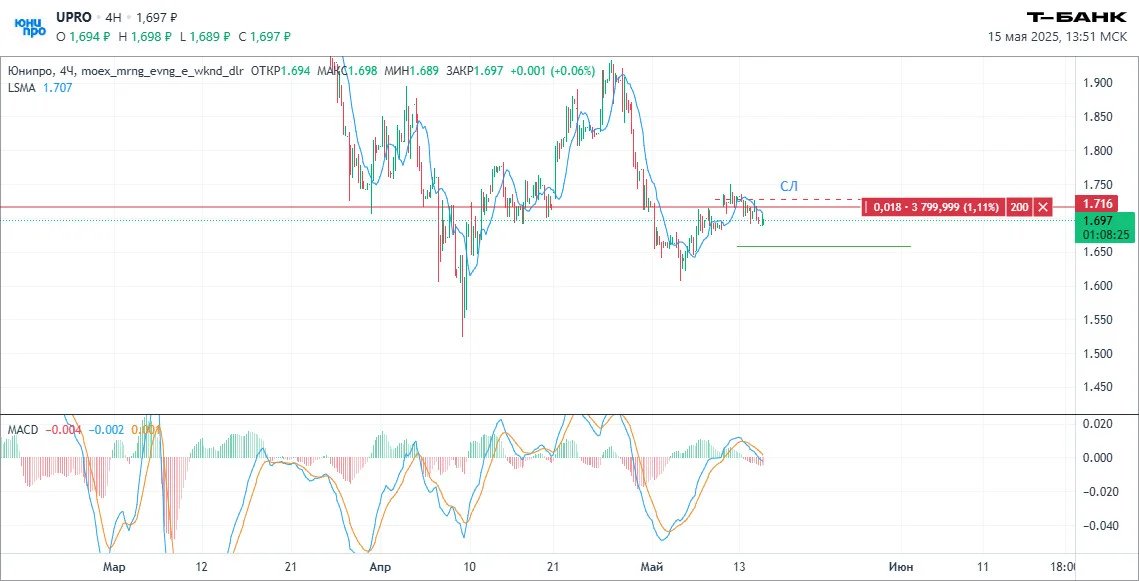Click the 01:08:25 candle countdown timer
This screenshot has width=1139, height=581.
point(1104,235)
